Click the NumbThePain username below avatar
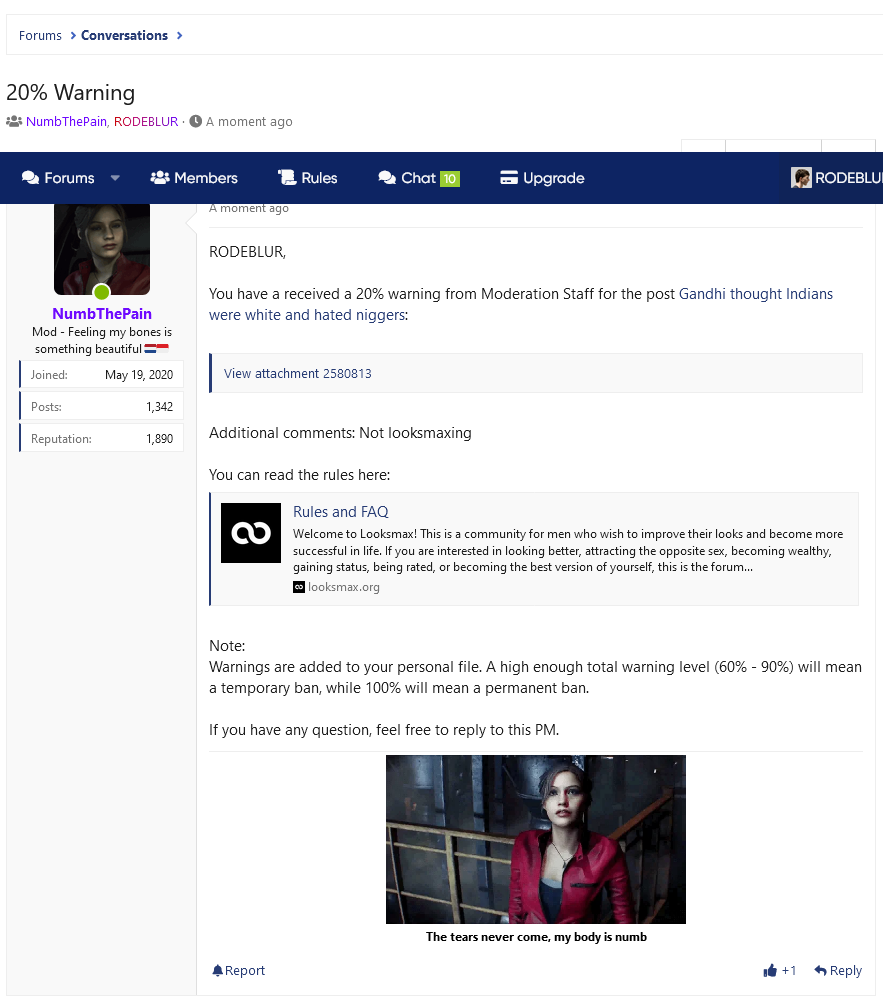 click(x=102, y=314)
